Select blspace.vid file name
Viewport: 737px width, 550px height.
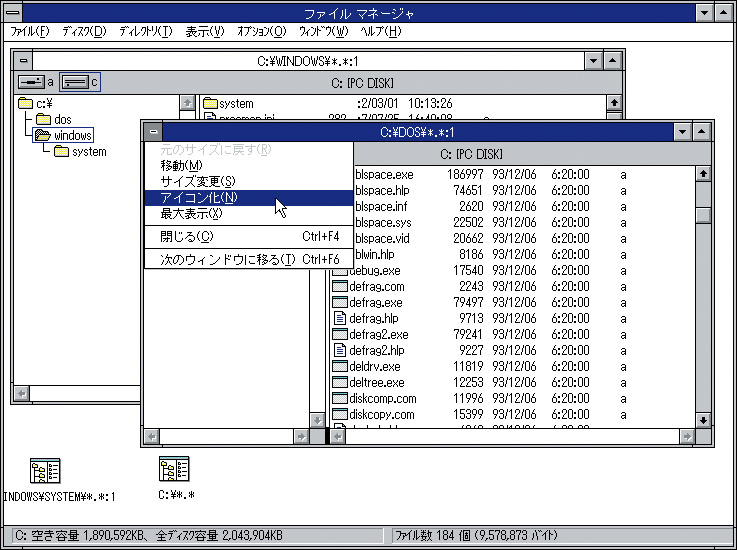coord(382,238)
